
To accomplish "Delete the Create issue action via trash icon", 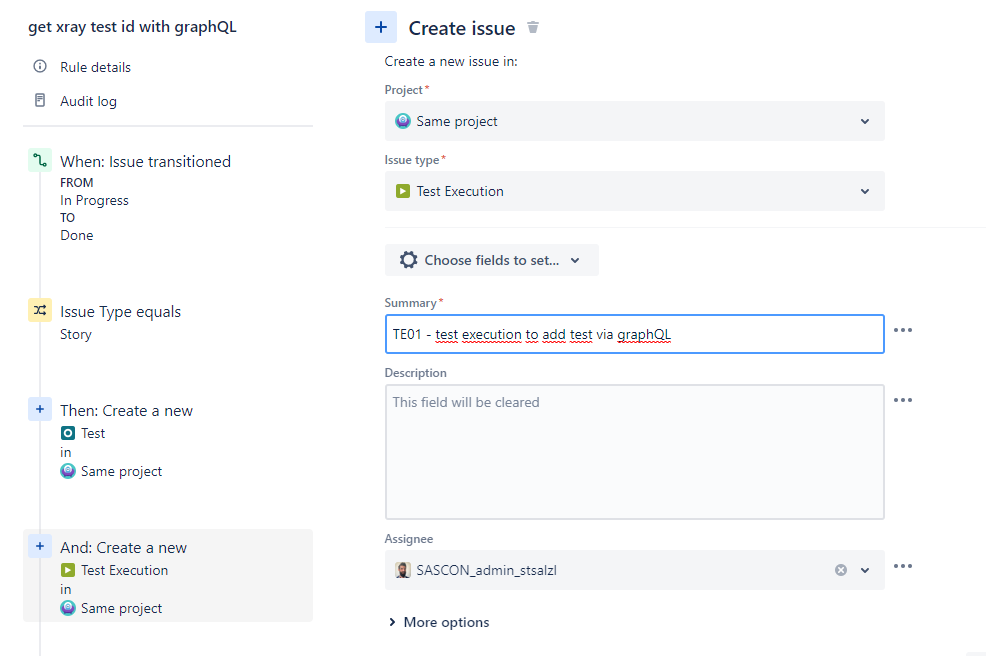I will pyautogui.click(x=533, y=28).
